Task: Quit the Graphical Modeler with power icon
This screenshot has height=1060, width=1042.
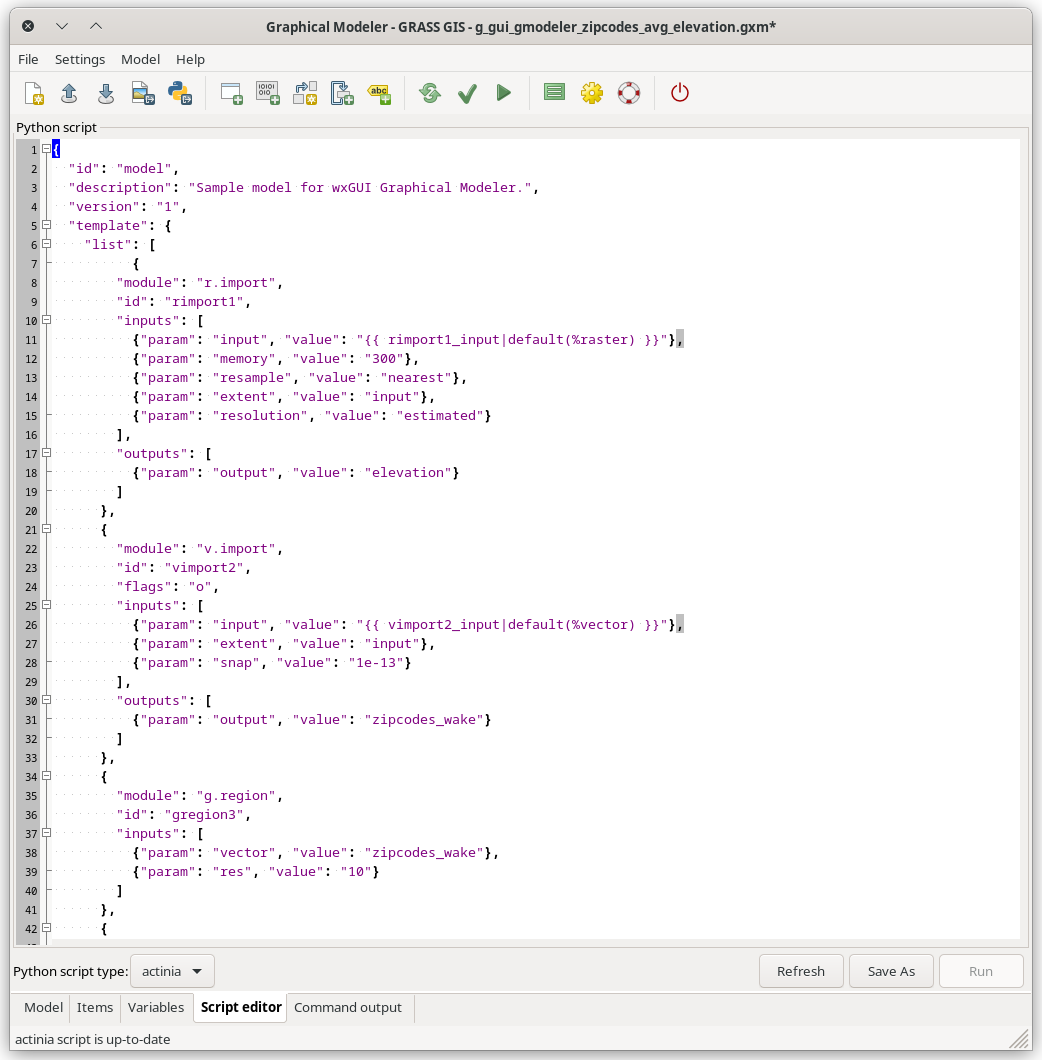Action: pos(680,92)
